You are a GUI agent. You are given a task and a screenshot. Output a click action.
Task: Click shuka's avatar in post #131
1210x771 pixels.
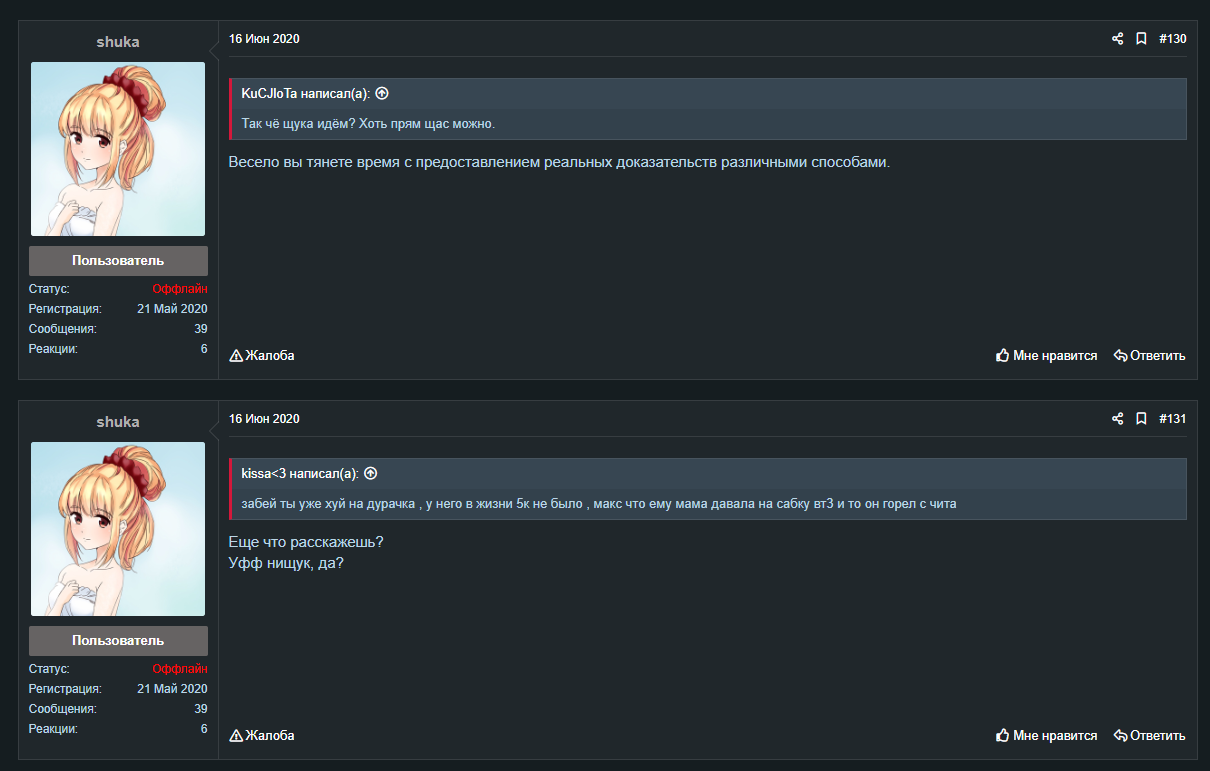tap(118, 529)
